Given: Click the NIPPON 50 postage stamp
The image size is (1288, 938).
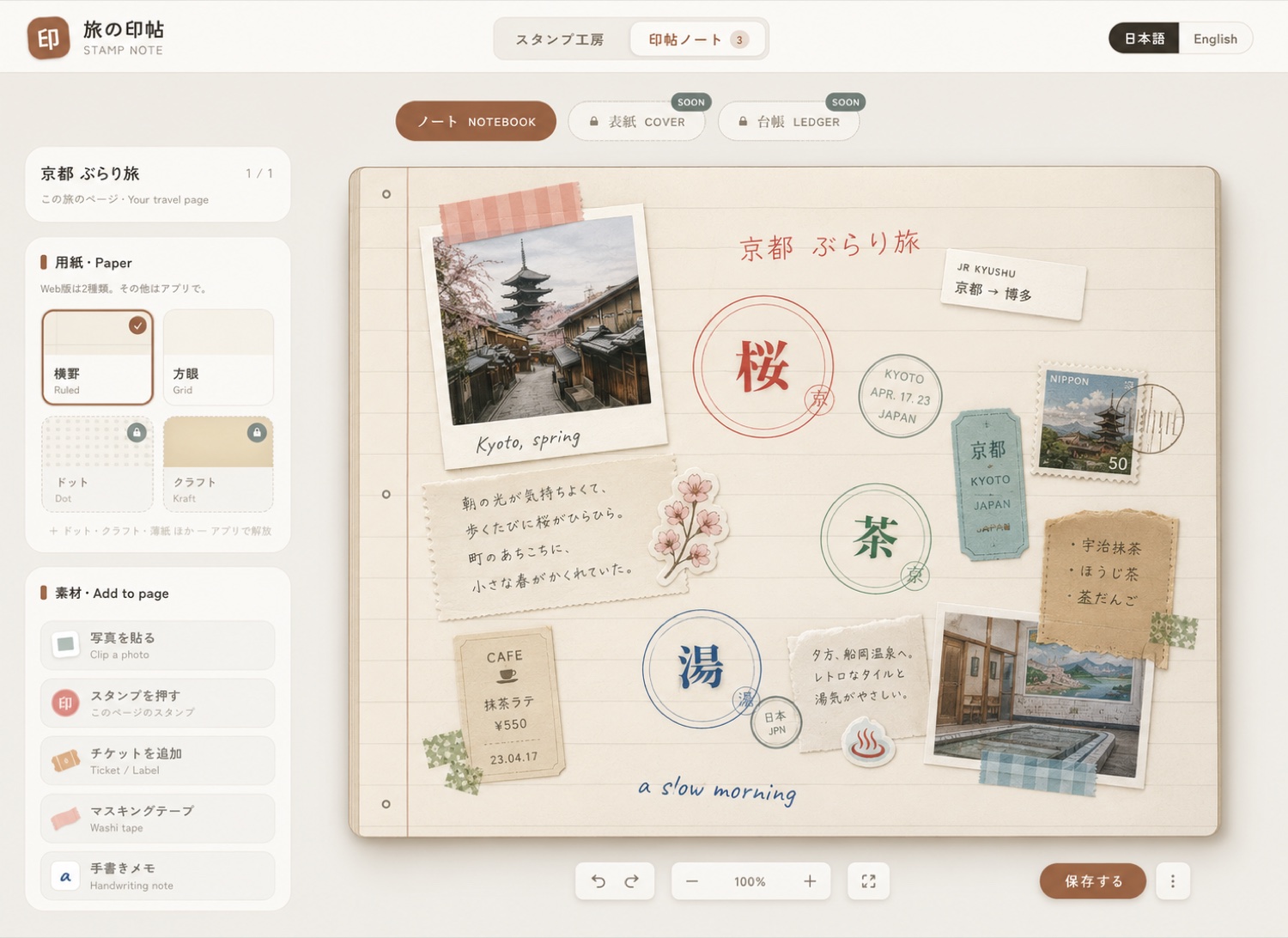Looking at the screenshot, I should click(x=1089, y=423).
